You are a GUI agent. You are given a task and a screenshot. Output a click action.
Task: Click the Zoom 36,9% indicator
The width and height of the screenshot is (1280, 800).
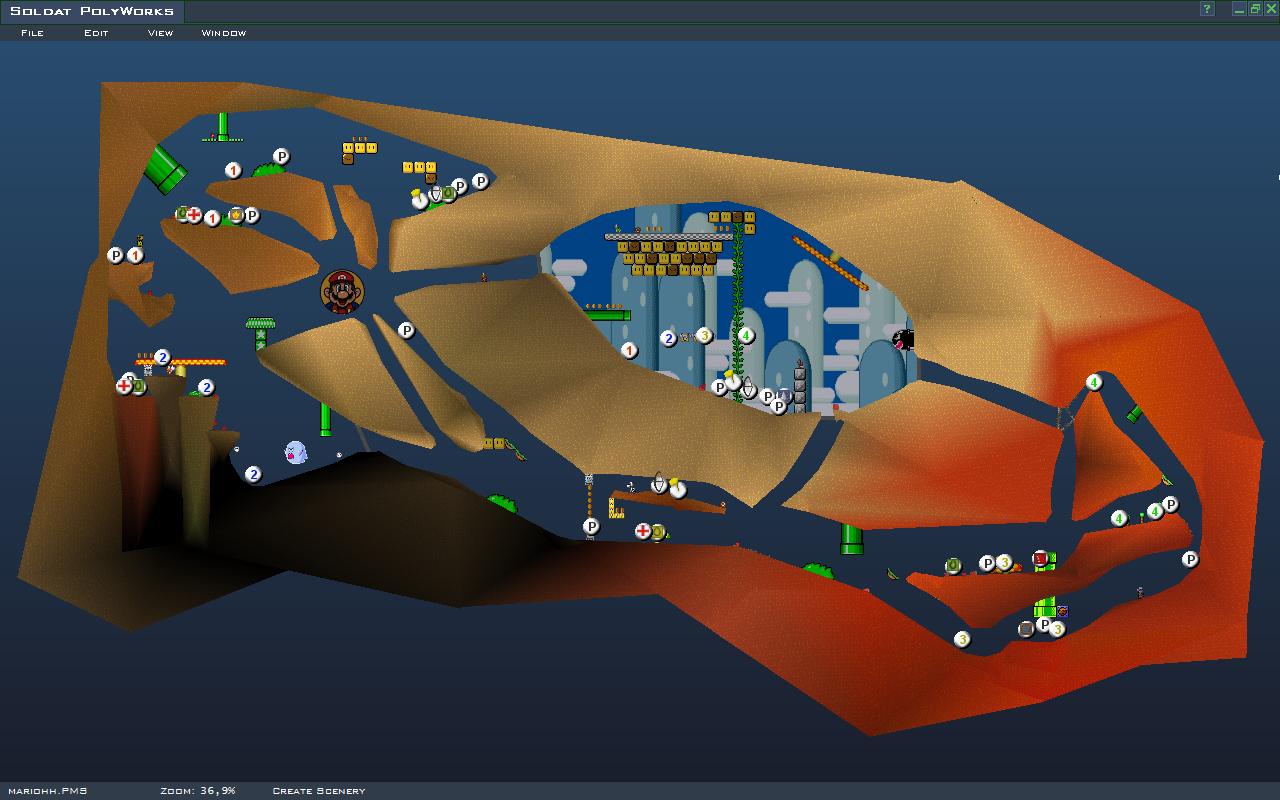tap(197, 791)
